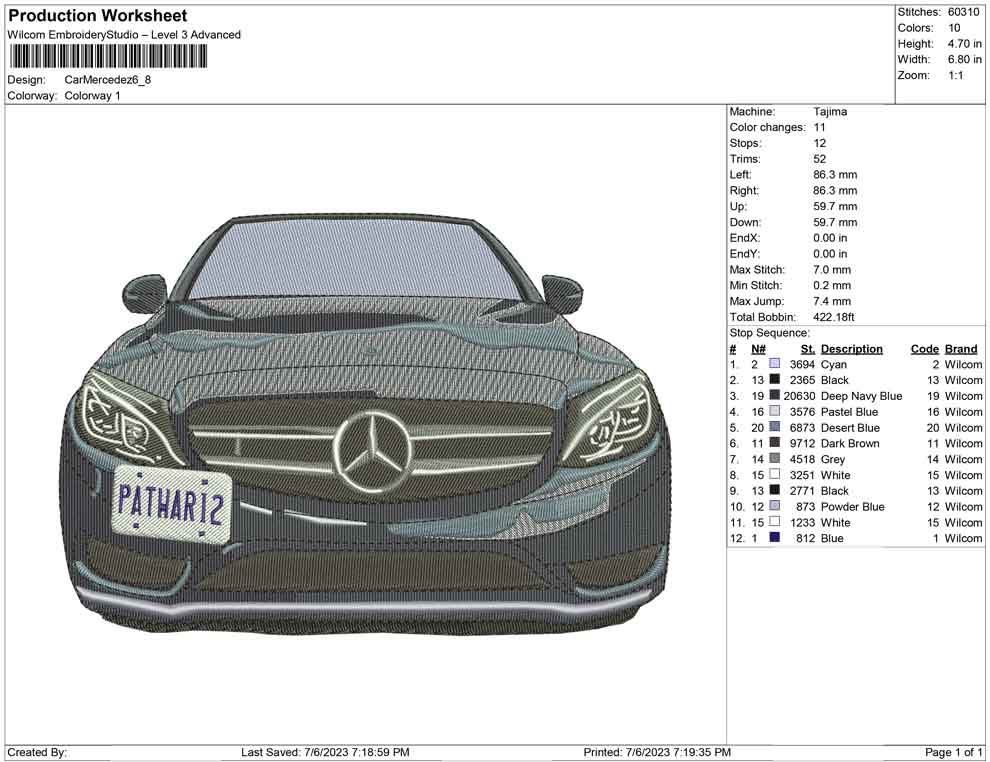The width and height of the screenshot is (990, 762).
Task: Click the design name CarMercedez6_8
Action: [x=107, y=80]
